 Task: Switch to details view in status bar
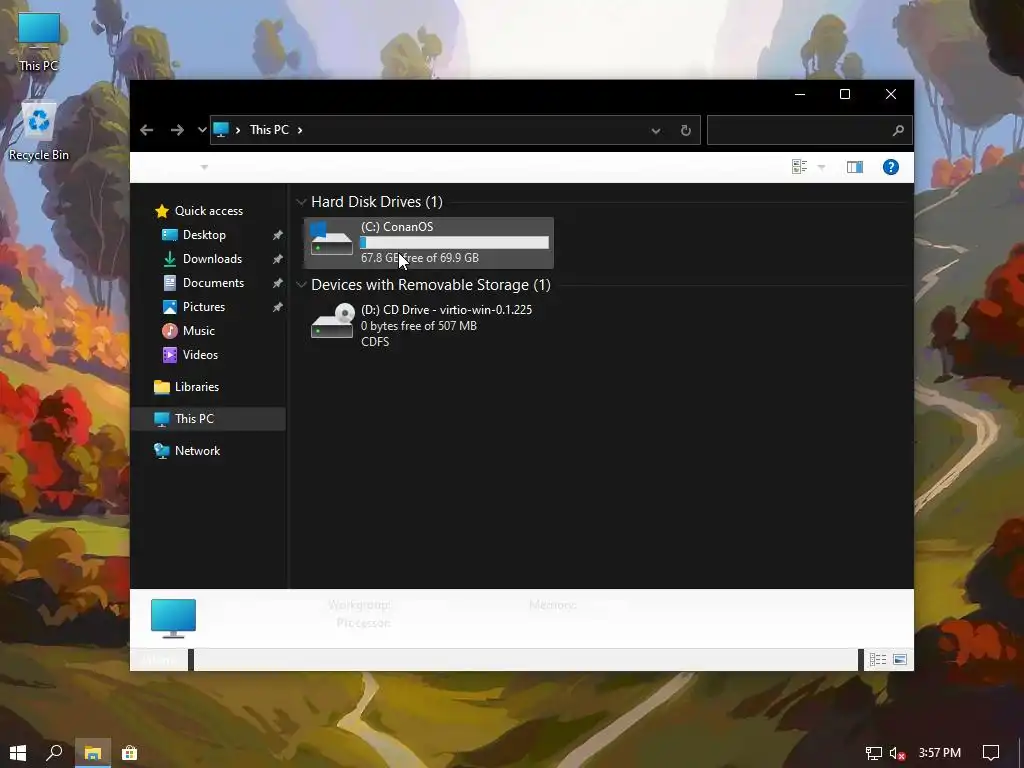click(x=878, y=660)
